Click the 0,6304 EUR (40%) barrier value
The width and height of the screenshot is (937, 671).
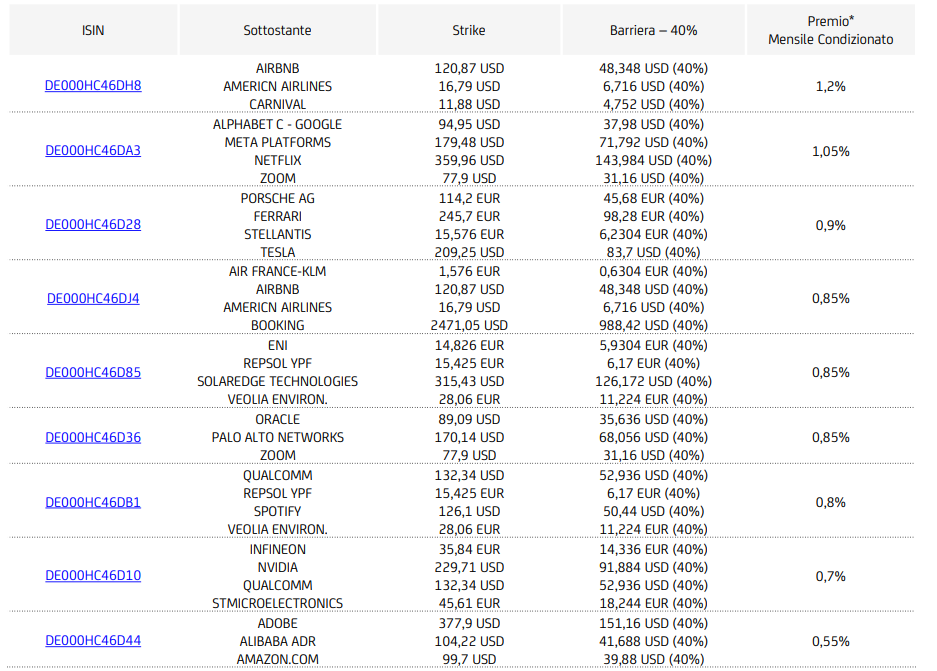(x=653, y=271)
